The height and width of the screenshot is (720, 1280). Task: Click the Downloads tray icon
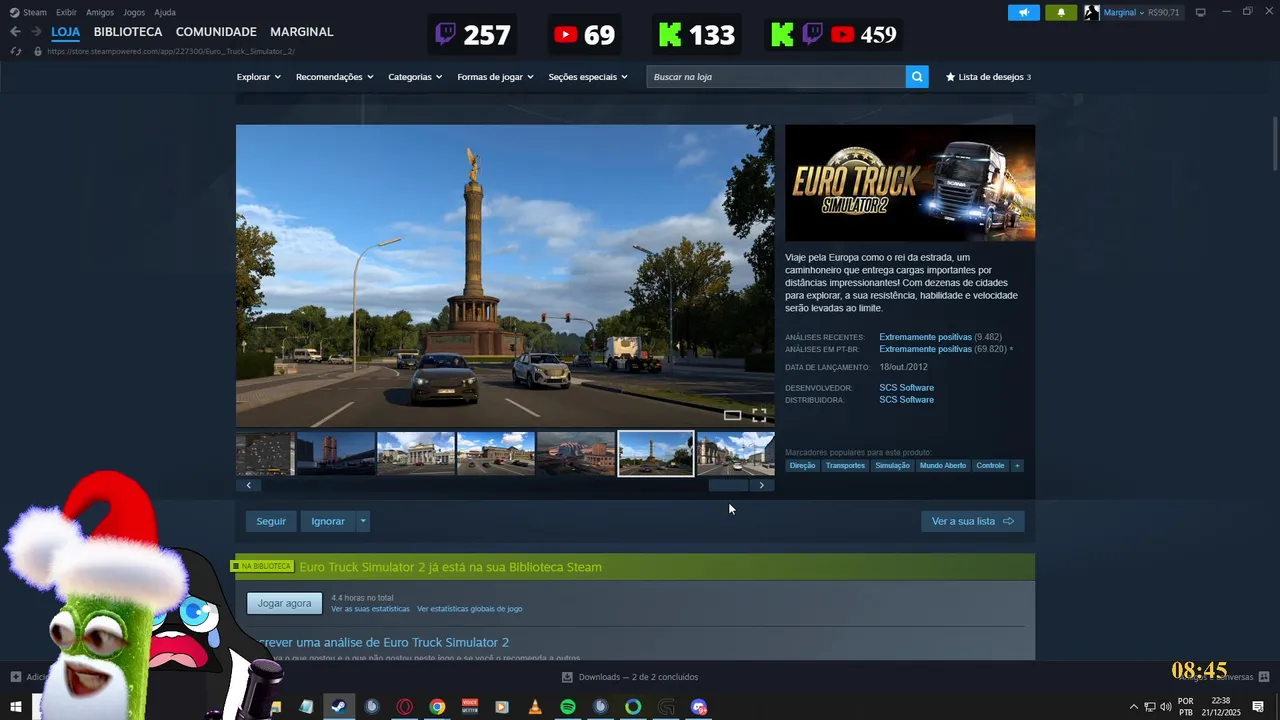click(x=568, y=677)
